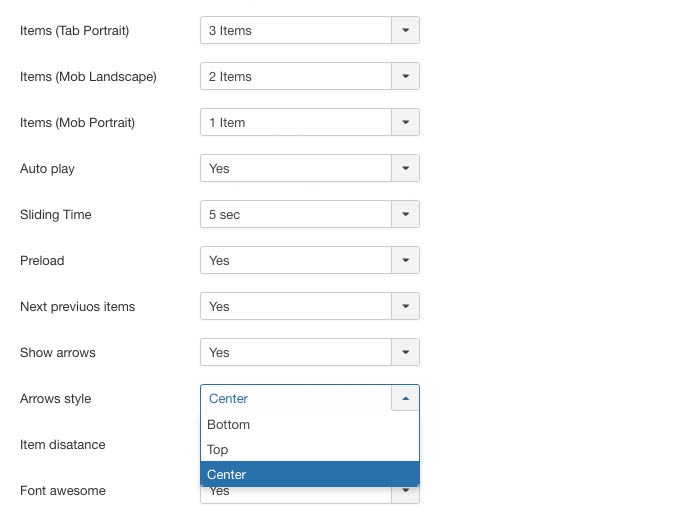Expand the Sliding Time dropdown arrow
The height and width of the screenshot is (525, 700).
[405, 215]
